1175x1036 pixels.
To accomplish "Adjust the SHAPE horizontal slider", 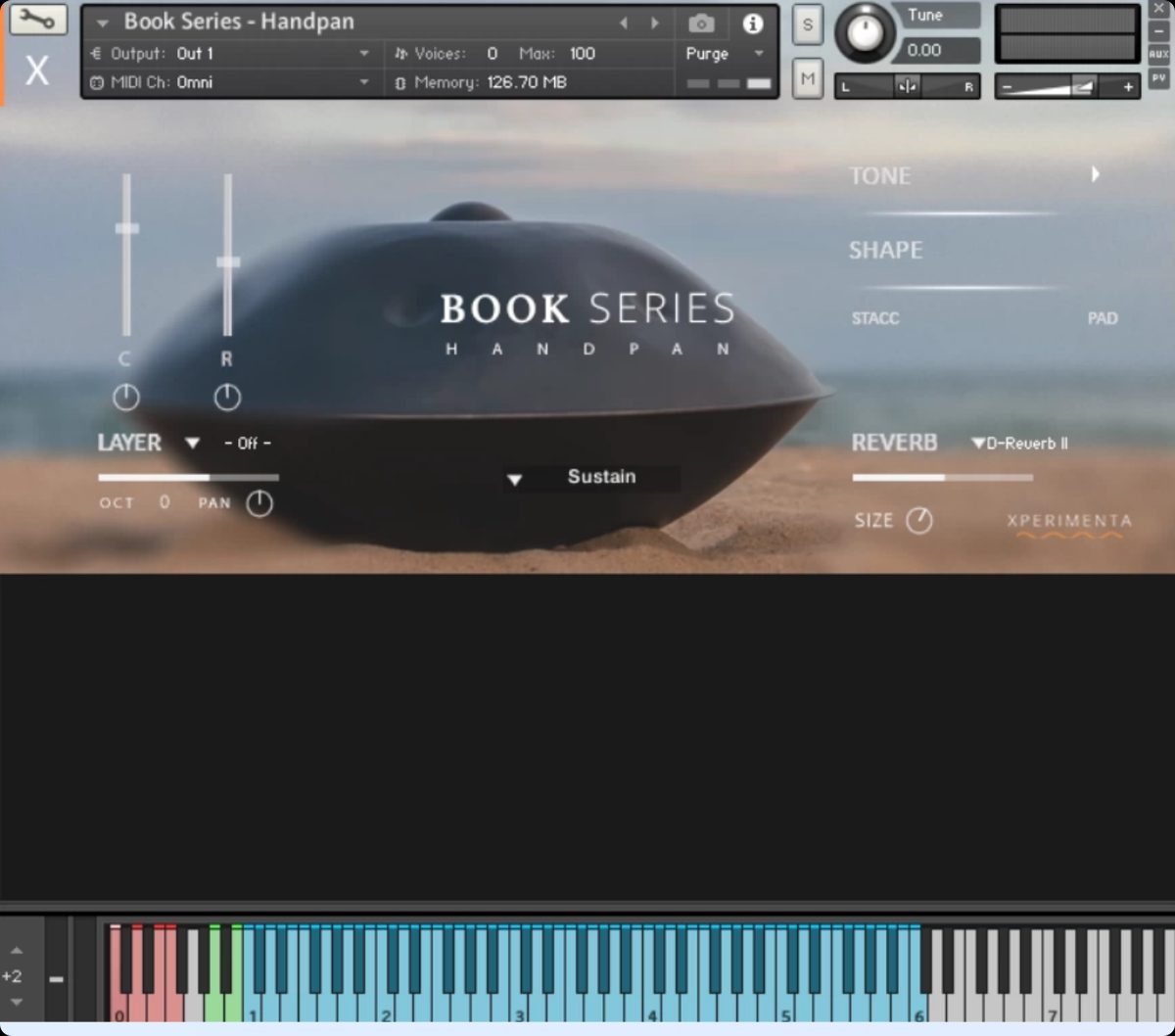I will pyautogui.click(x=962, y=288).
